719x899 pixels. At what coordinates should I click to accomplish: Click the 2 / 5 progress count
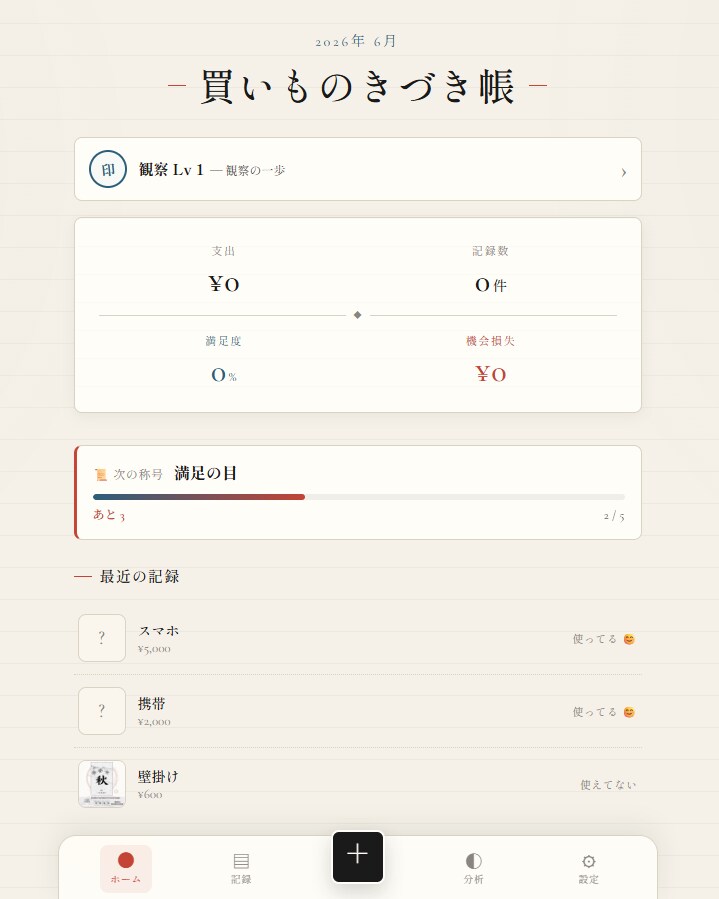(x=614, y=516)
